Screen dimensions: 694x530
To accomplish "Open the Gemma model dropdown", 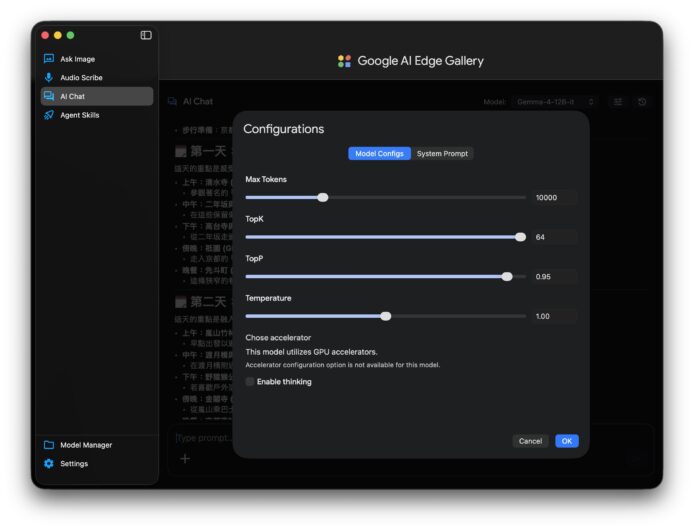I will [555, 102].
